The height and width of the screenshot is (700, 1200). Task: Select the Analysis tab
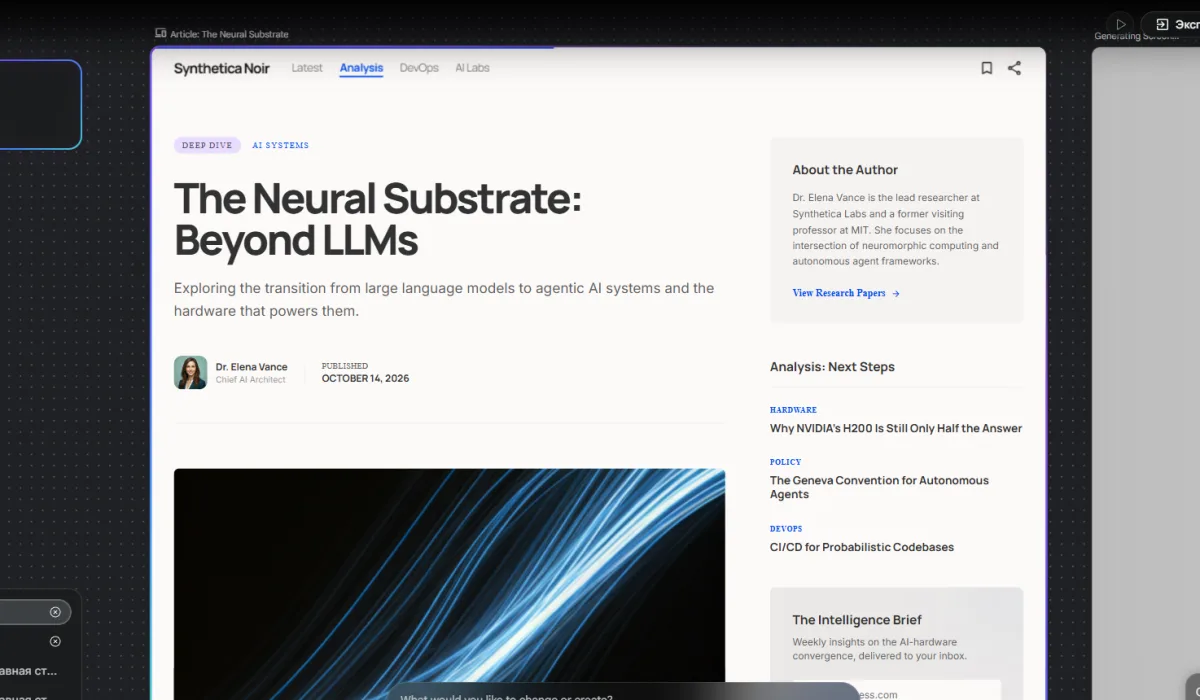(361, 68)
